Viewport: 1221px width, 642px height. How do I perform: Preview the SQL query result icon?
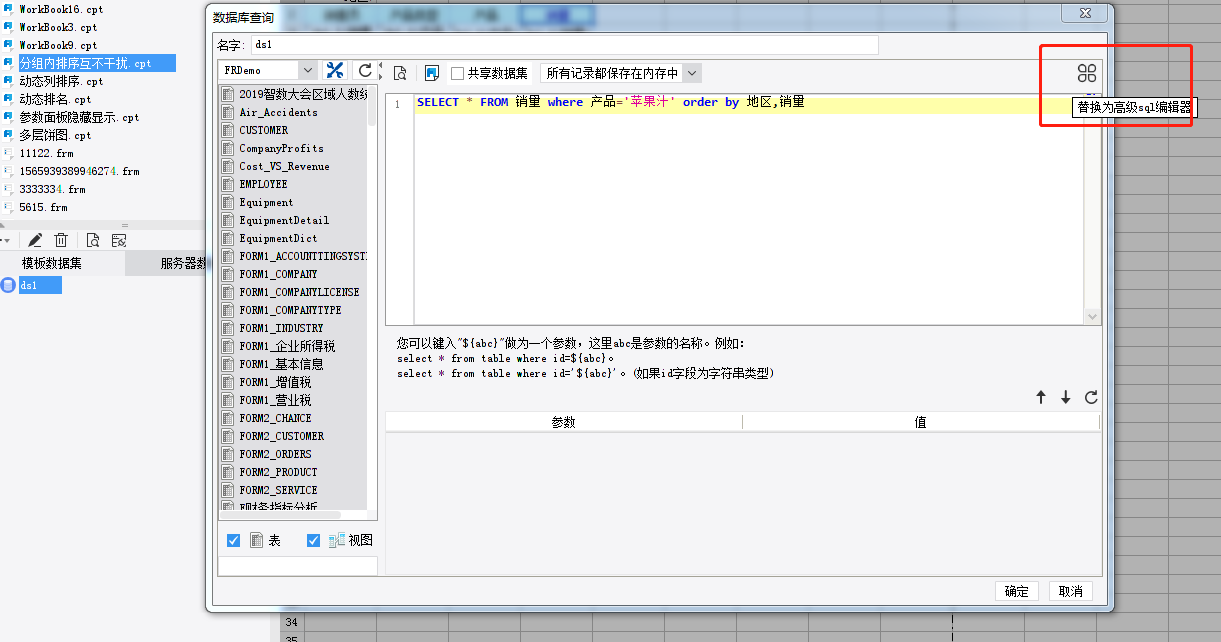coord(400,73)
